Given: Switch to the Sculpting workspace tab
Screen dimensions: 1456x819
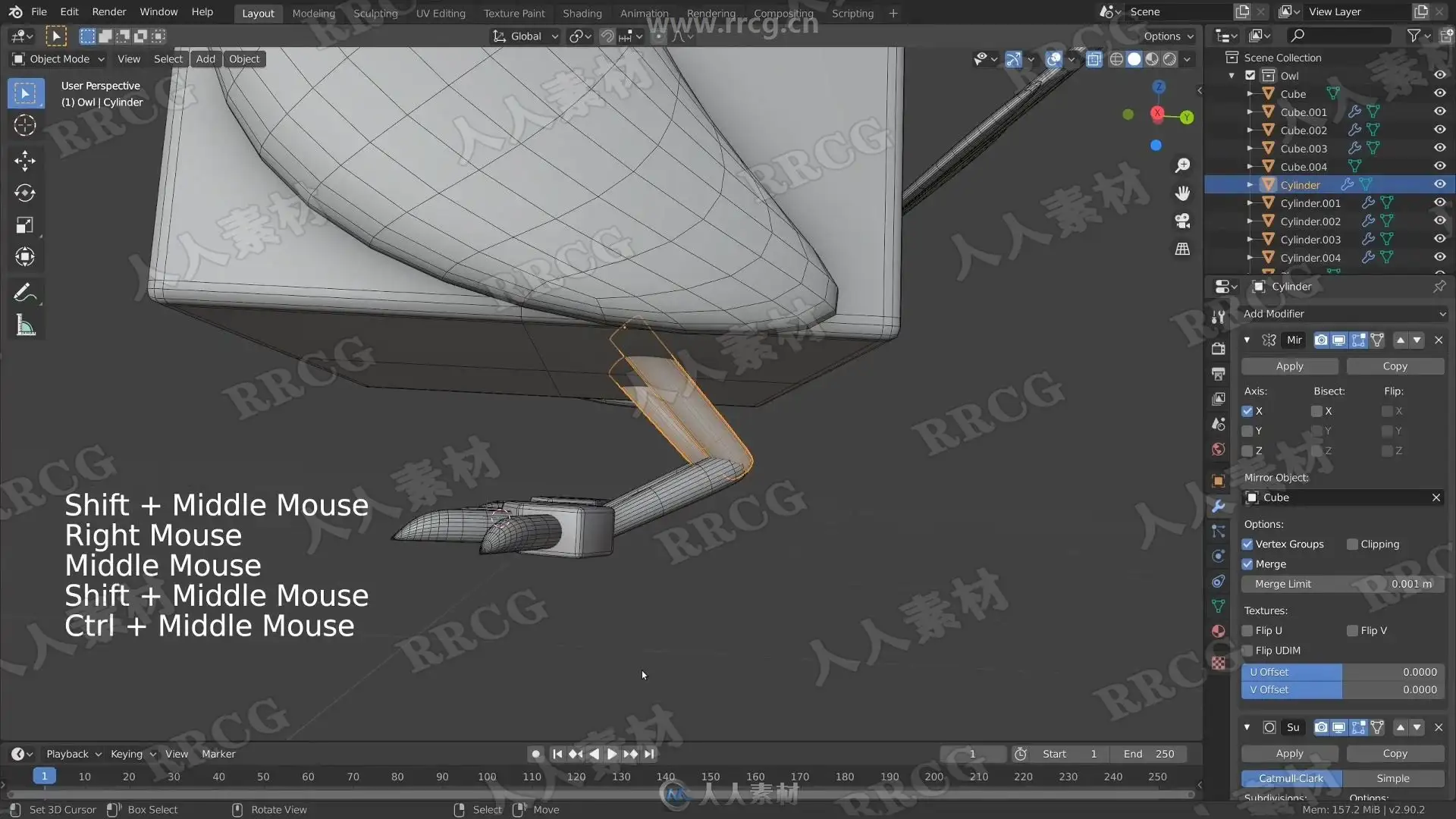Looking at the screenshot, I should click(x=375, y=13).
